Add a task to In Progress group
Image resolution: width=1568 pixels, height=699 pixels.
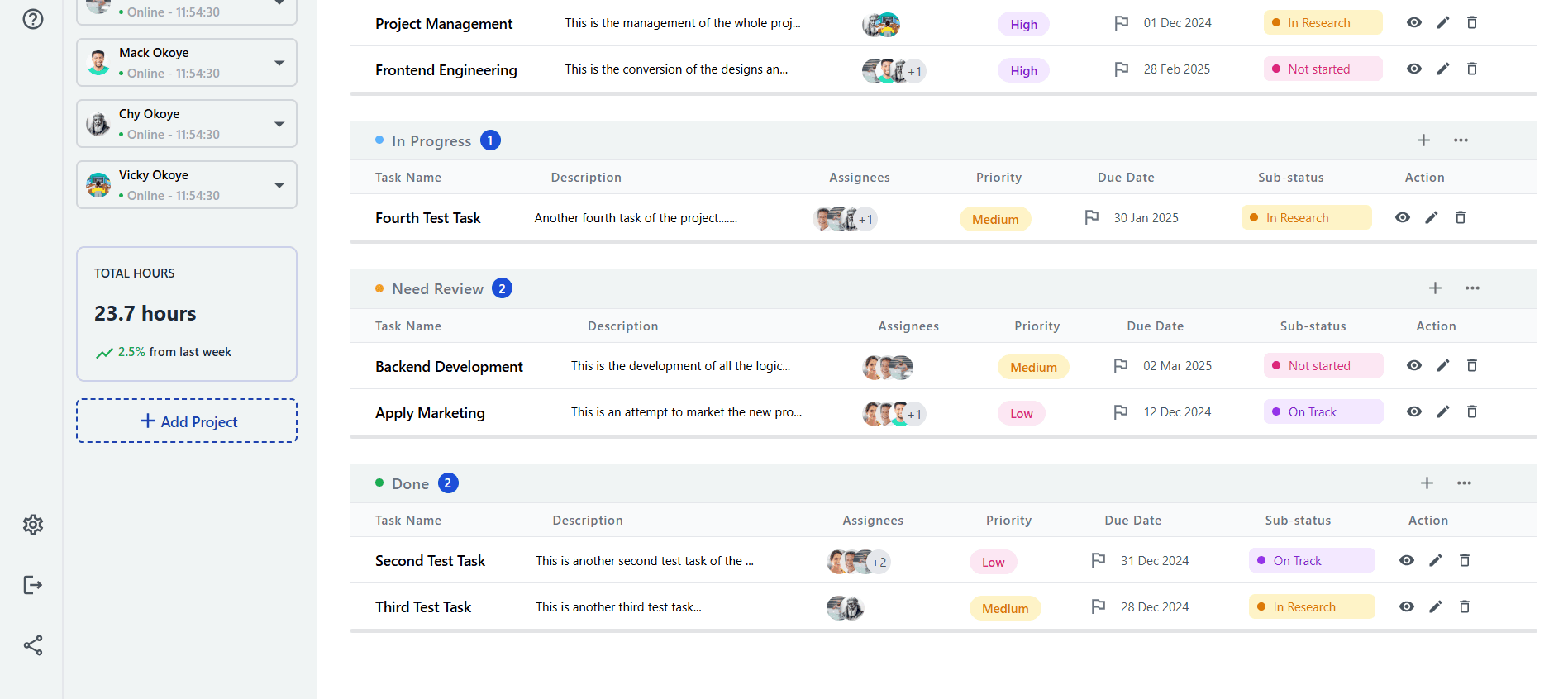[1423, 140]
